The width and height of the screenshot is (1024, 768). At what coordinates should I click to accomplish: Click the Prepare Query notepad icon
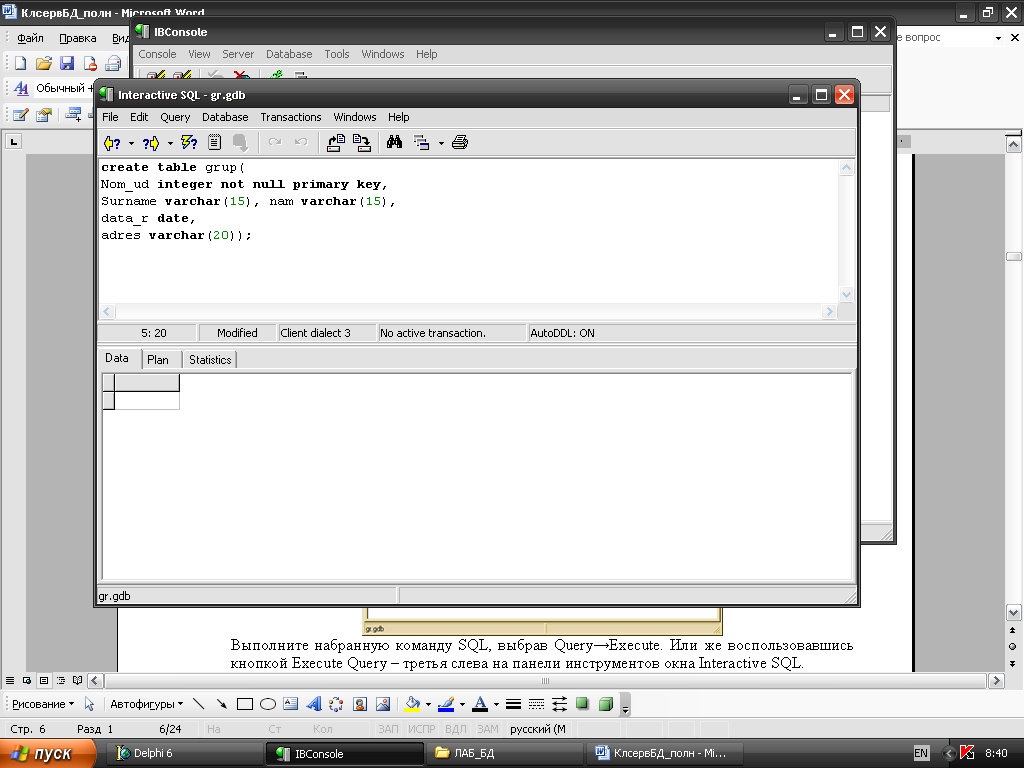coord(214,142)
